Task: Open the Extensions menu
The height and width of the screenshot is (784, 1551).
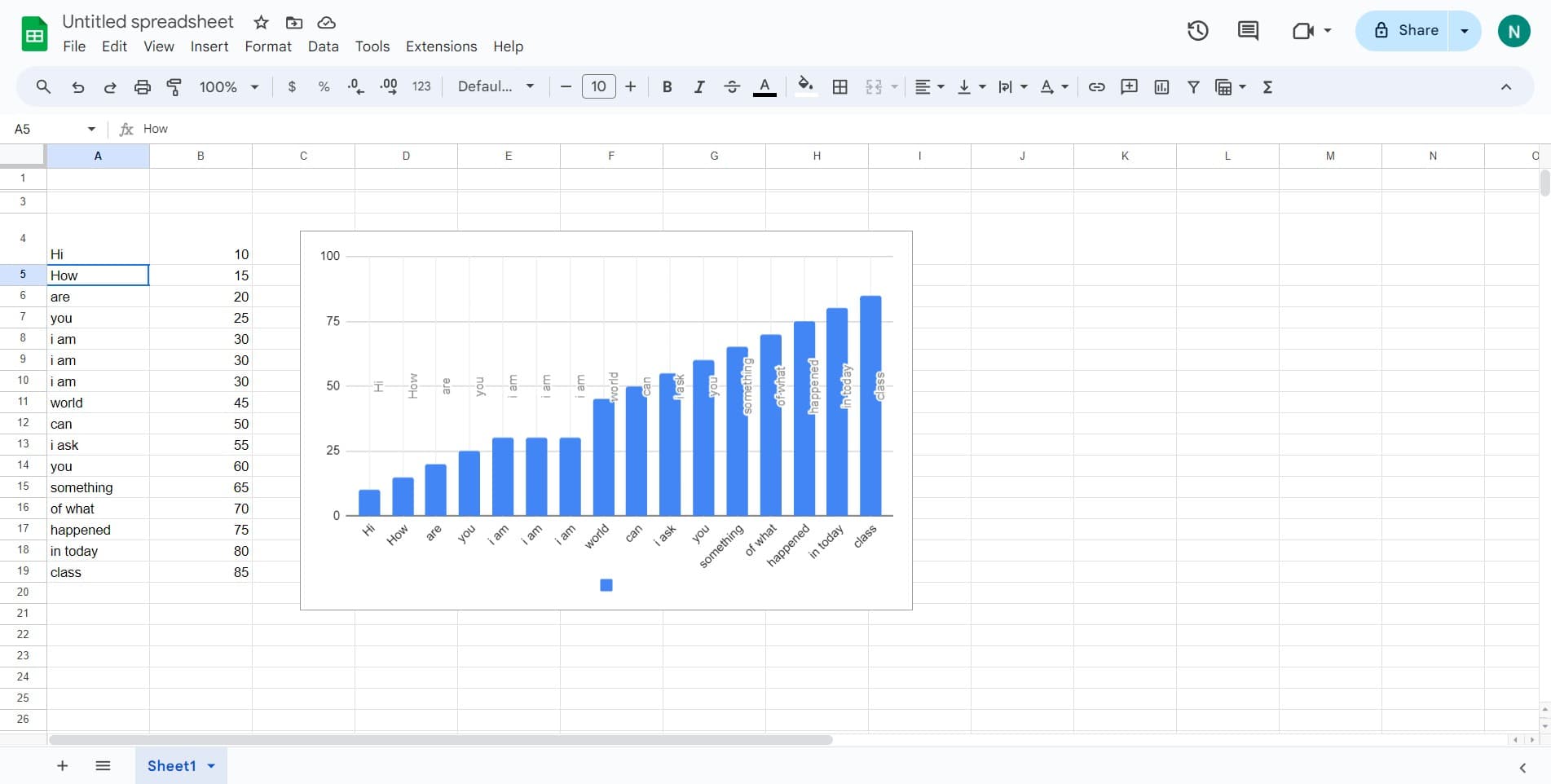Action: click(441, 46)
